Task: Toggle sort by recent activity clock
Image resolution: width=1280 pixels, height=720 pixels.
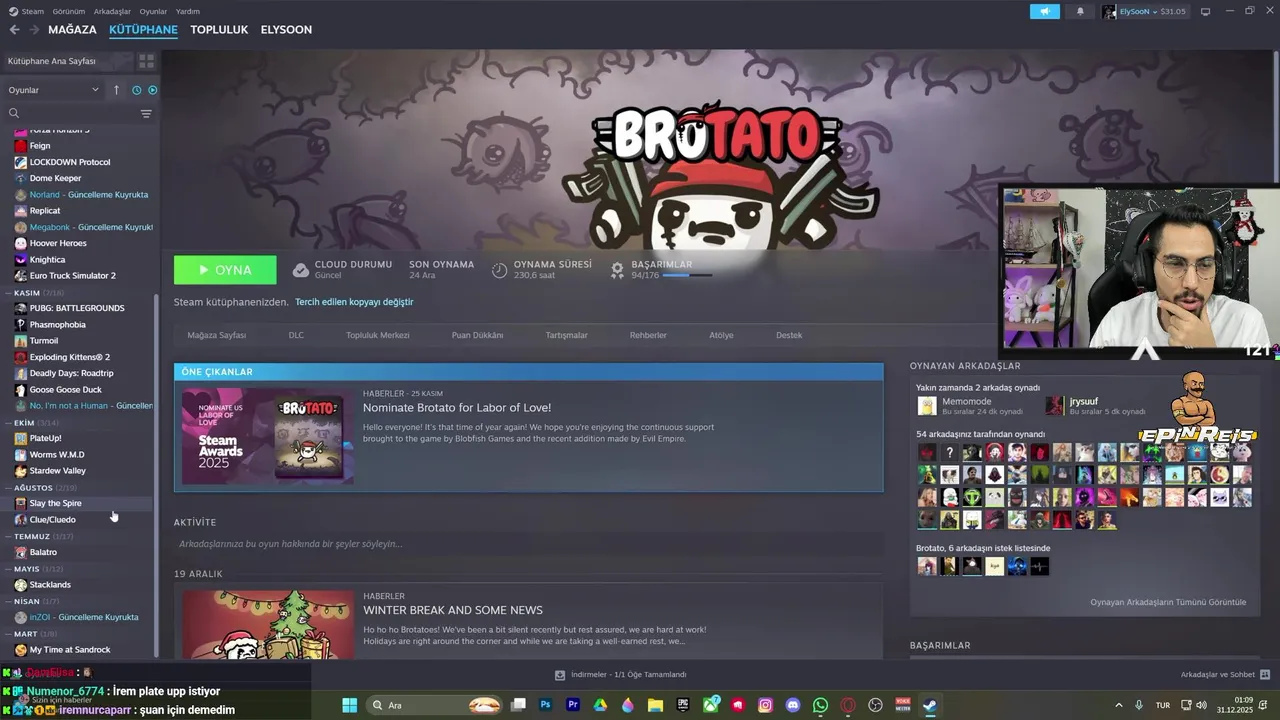Action: [137, 90]
